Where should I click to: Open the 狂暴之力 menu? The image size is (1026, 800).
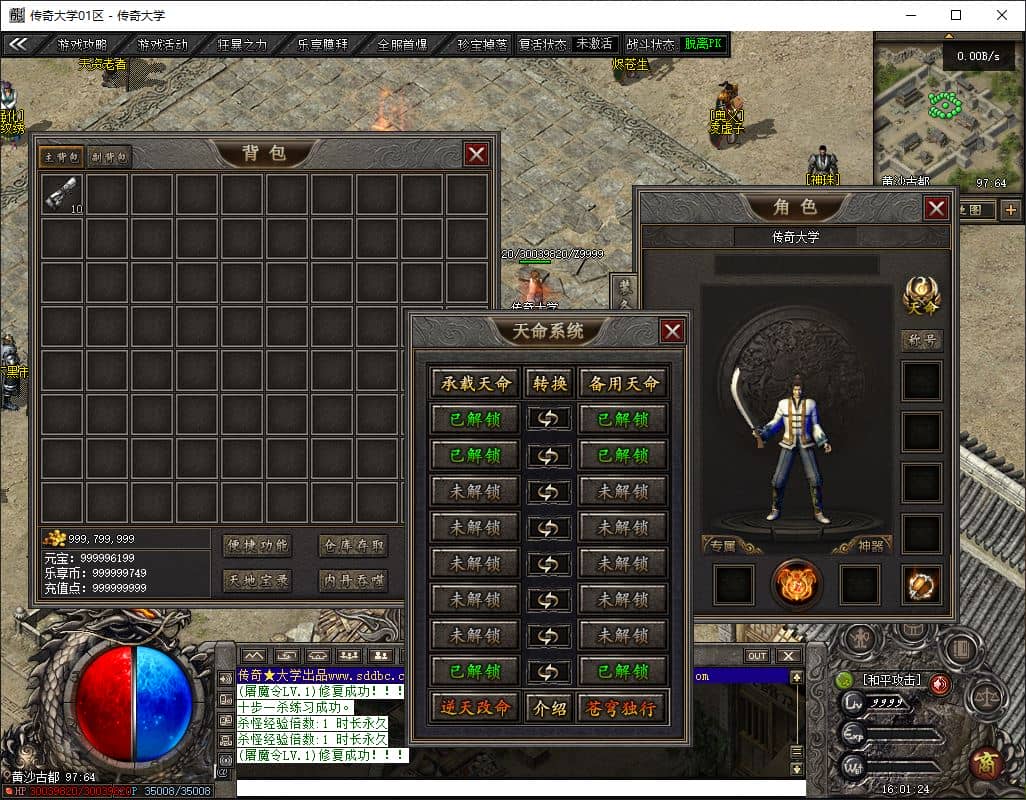[x=242, y=44]
